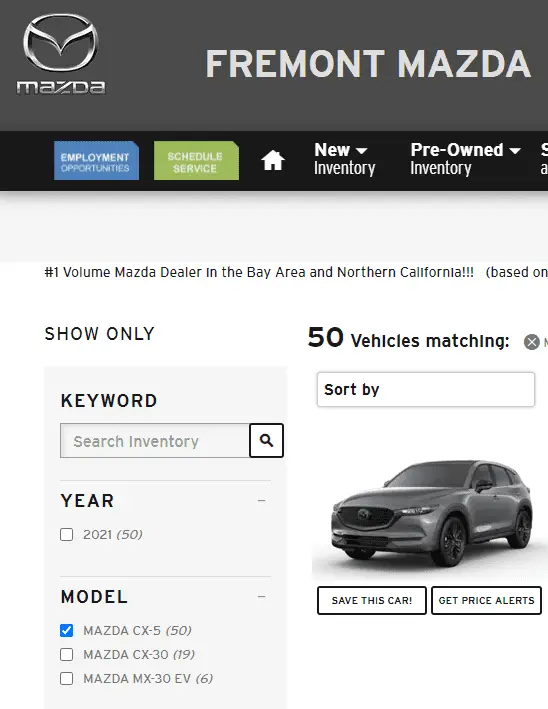548x709 pixels.
Task: Click the Fremont Mazda title text
Action: (368, 64)
